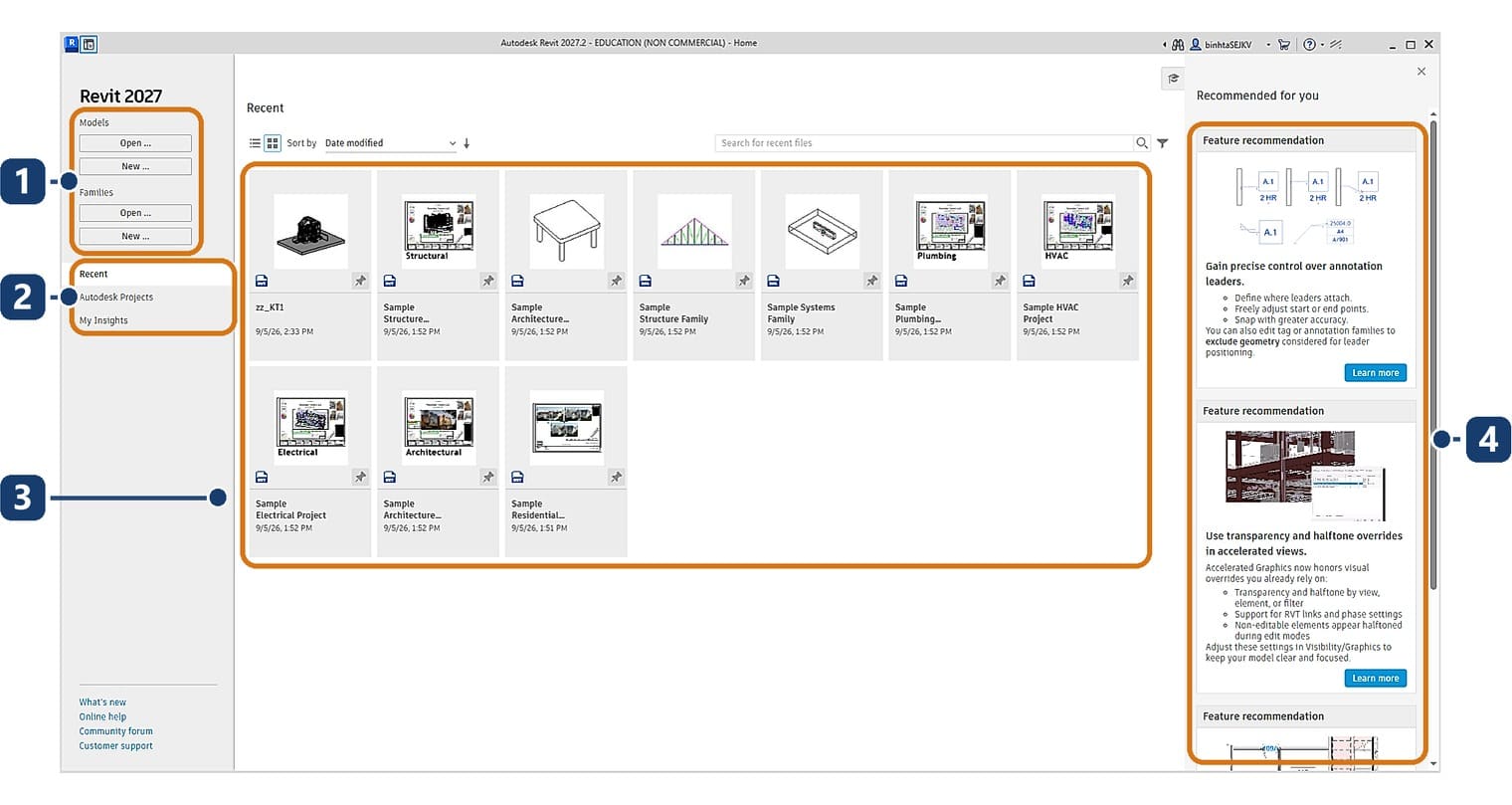Screen dimensions: 1512x805
Task: Pin the Sample Systems Family file
Action: [x=871, y=282]
